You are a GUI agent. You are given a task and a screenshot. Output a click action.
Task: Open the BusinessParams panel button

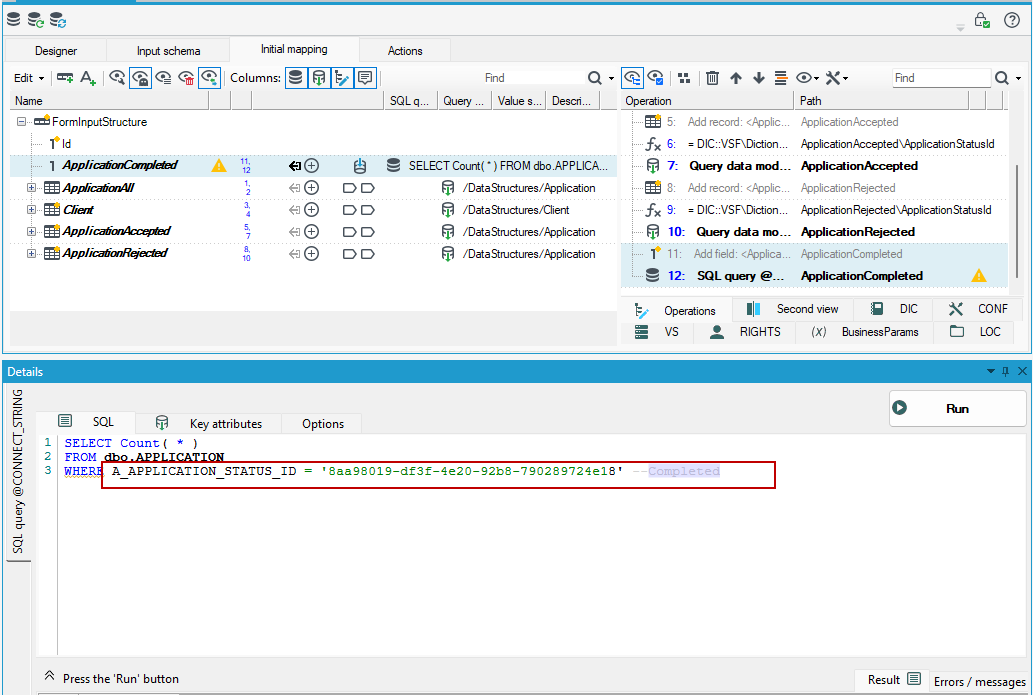(865, 332)
